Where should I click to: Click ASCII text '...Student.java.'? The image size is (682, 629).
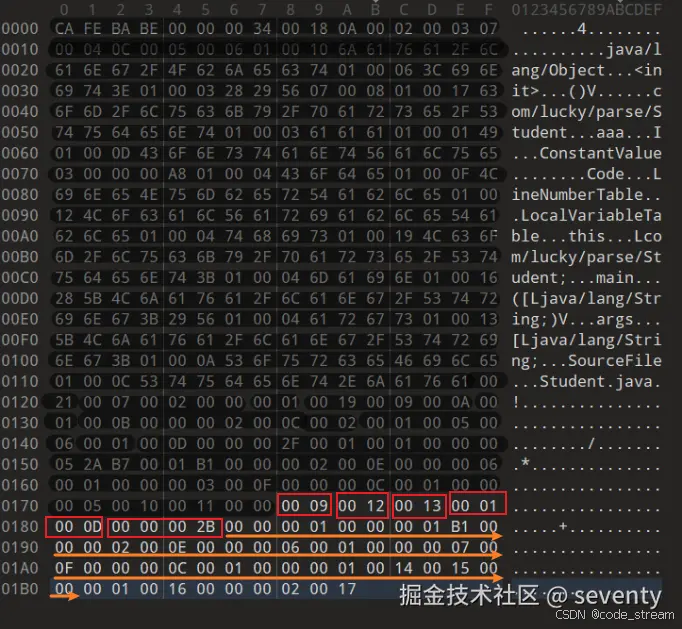pos(586,381)
